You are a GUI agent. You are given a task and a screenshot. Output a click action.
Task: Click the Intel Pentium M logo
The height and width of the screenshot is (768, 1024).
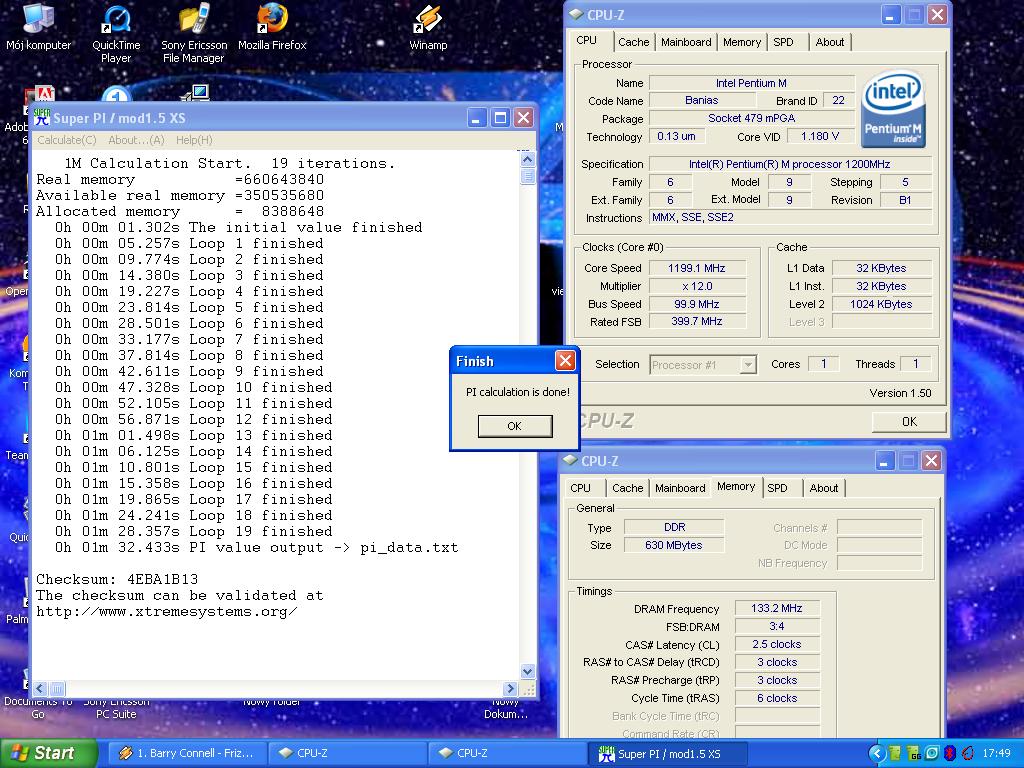tap(893, 109)
